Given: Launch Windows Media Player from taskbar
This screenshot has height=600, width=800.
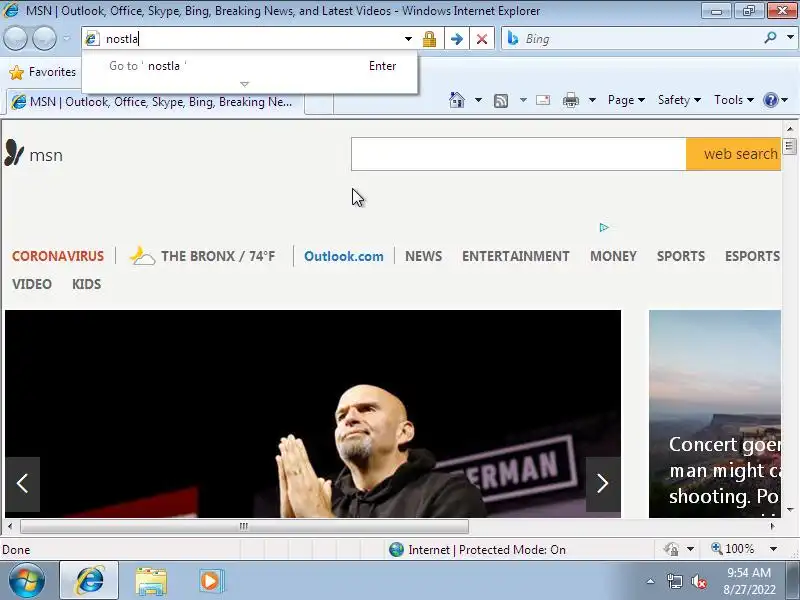Looking at the screenshot, I should pyautogui.click(x=211, y=581).
